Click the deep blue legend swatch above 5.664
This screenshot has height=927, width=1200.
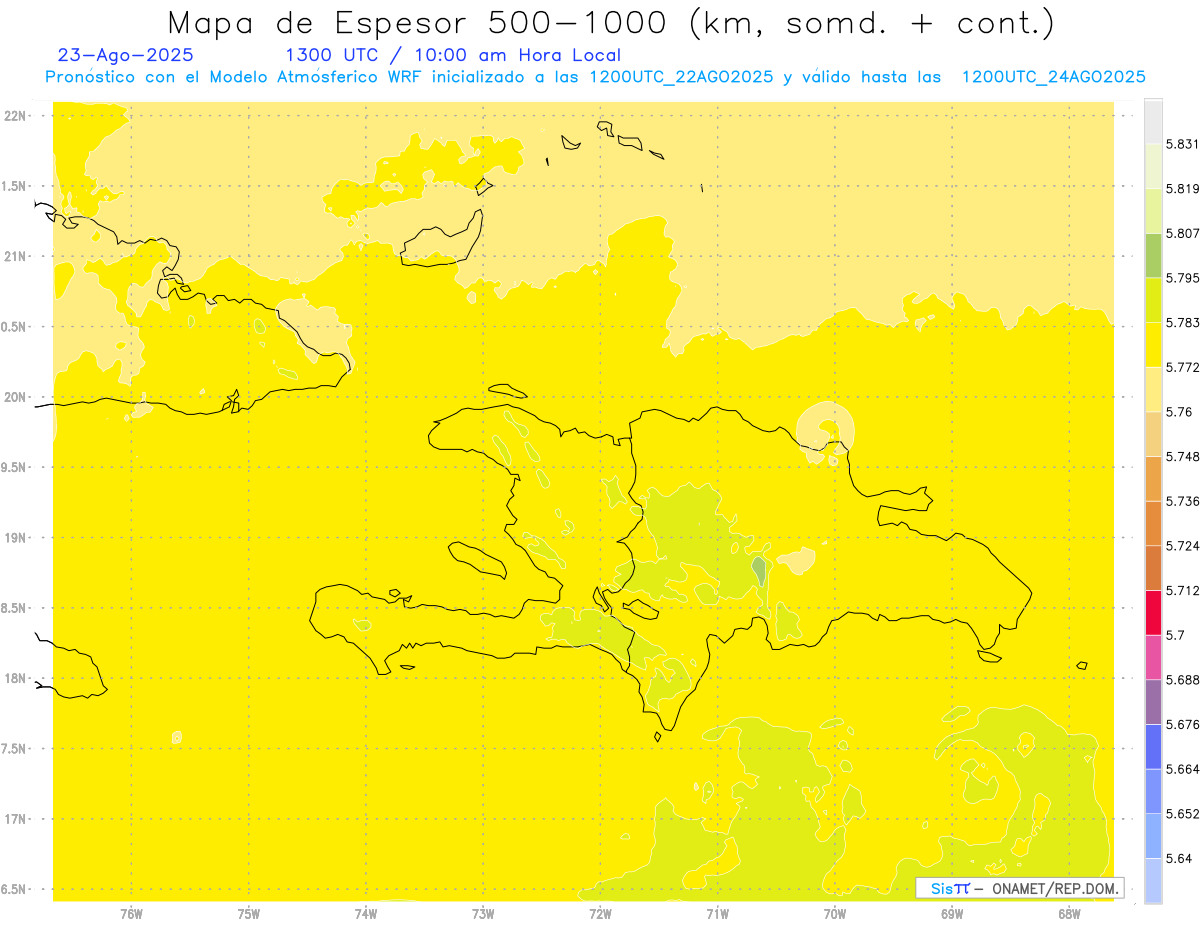click(1153, 746)
